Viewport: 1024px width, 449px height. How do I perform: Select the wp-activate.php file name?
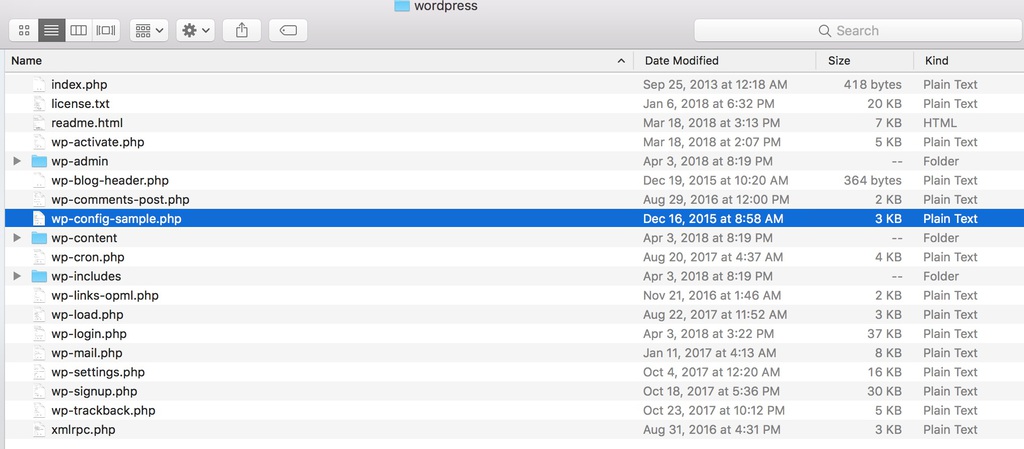[98, 142]
